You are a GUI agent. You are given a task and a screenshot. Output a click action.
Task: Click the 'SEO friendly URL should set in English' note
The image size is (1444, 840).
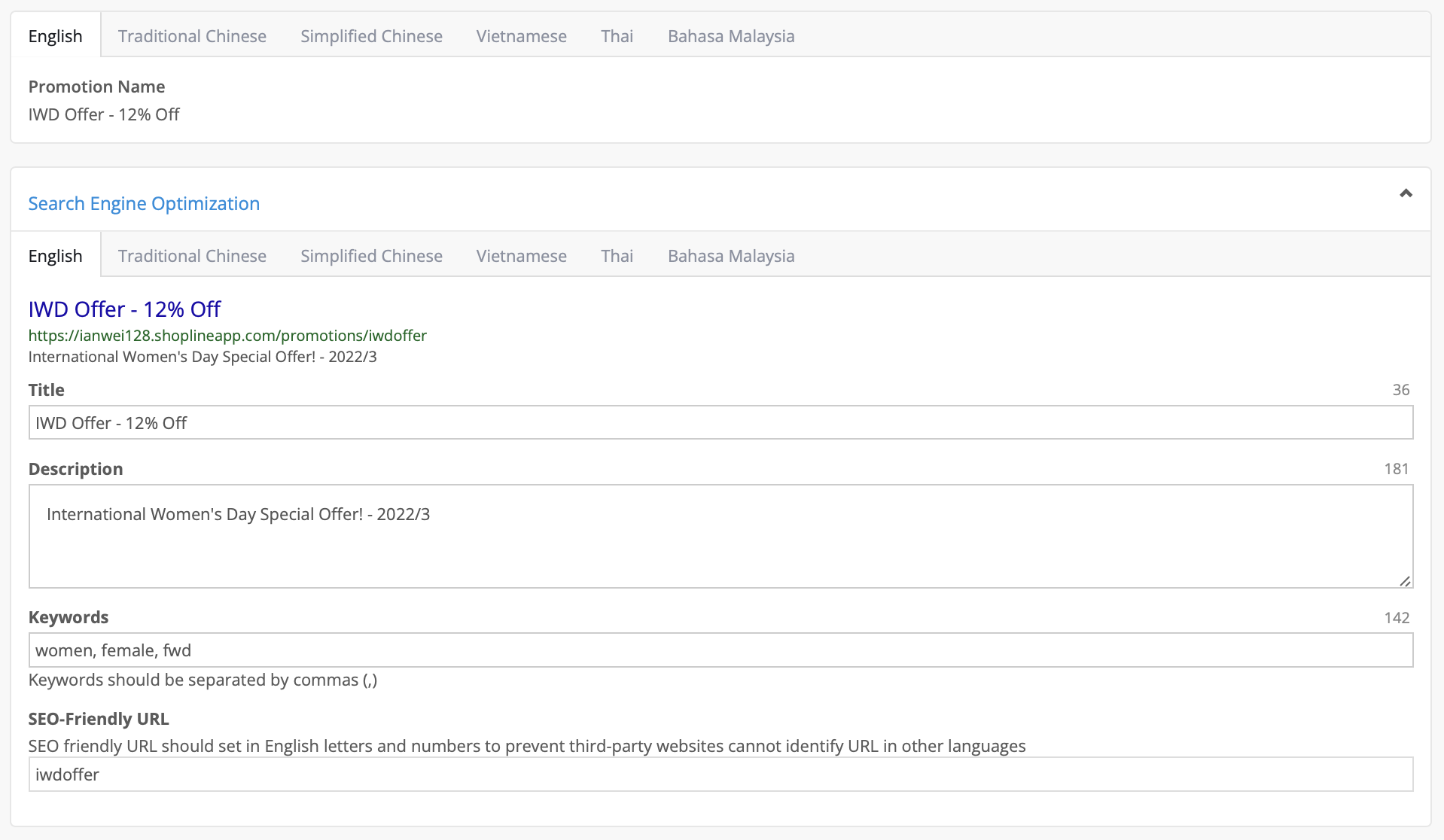tap(527, 746)
